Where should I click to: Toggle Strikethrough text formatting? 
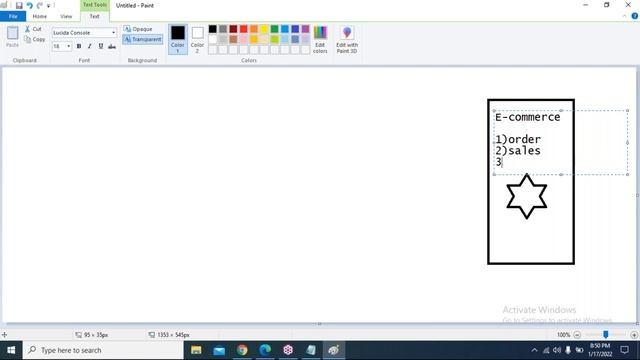pos(112,46)
